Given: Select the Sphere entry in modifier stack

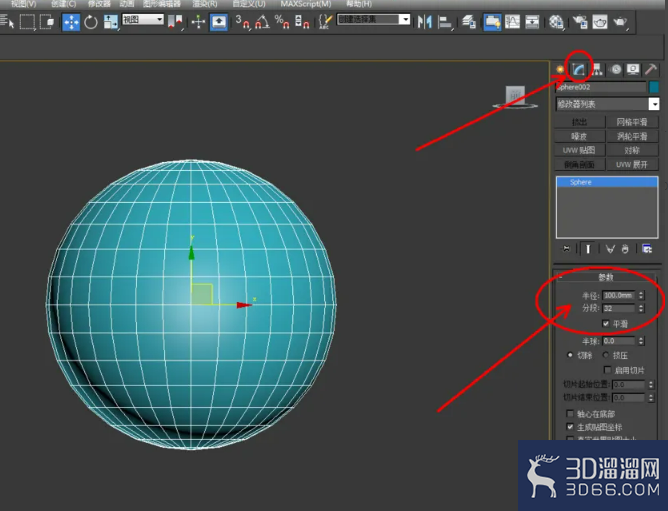Looking at the screenshot, I should (607, 182).
